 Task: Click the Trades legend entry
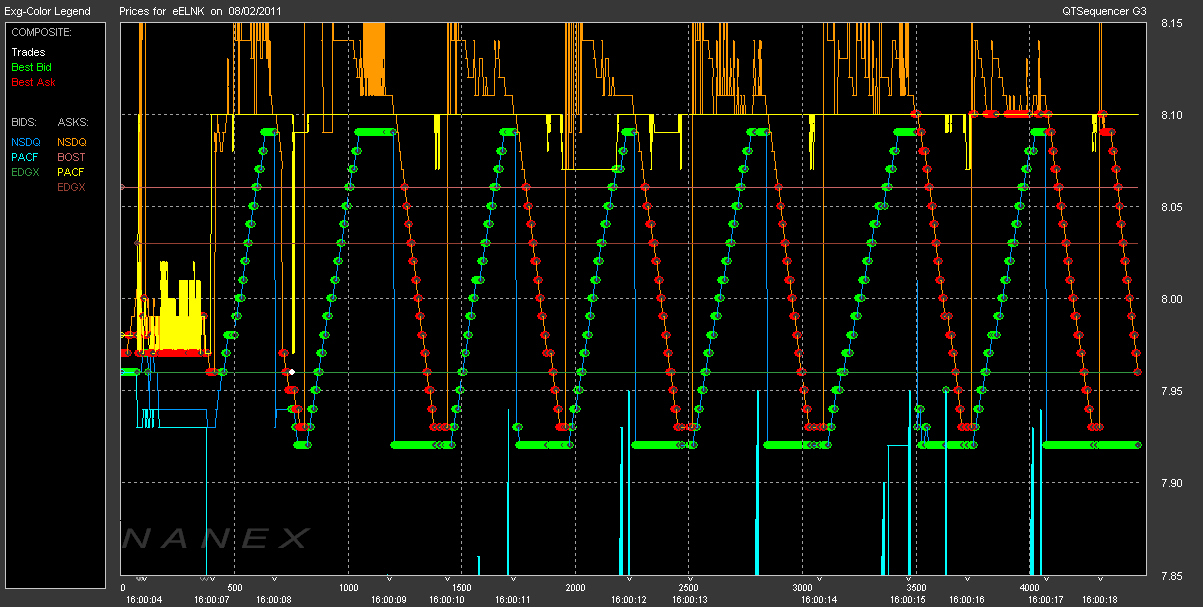[26, 52]
